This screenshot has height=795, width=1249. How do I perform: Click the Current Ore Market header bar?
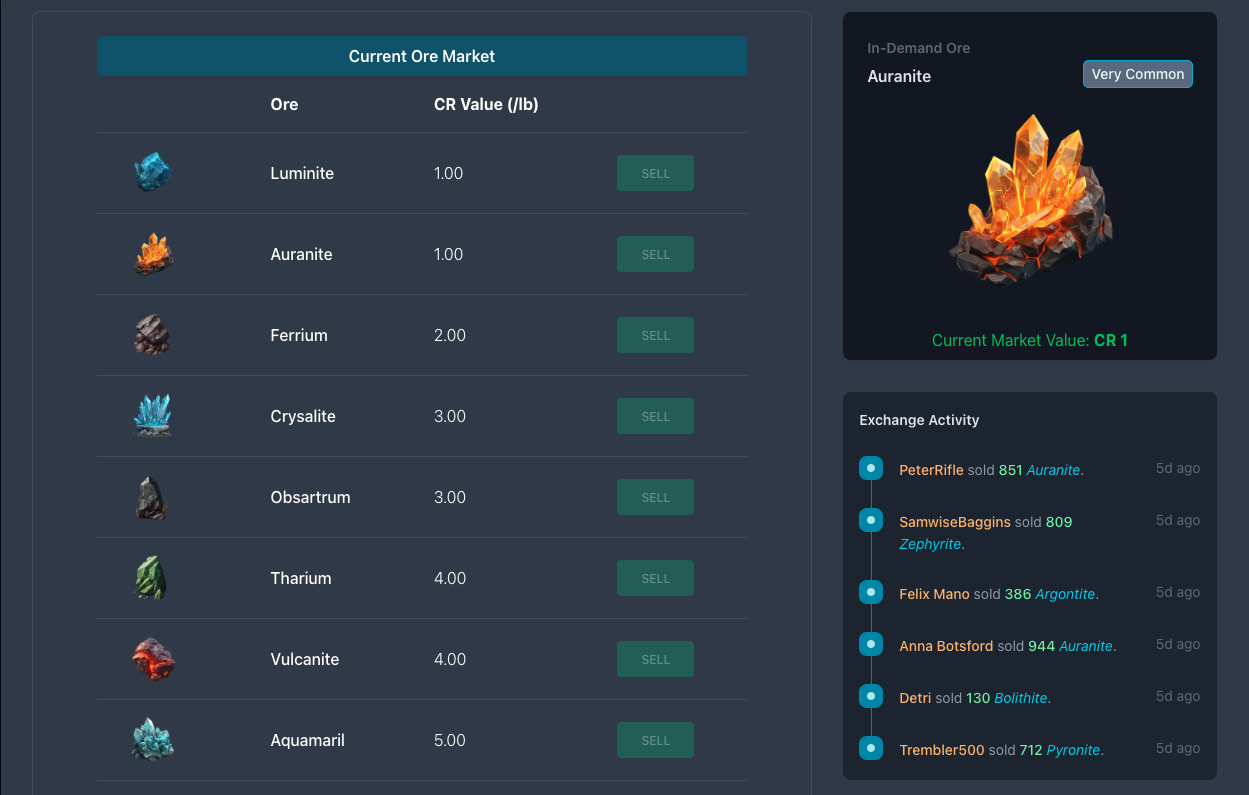[422, 56]
